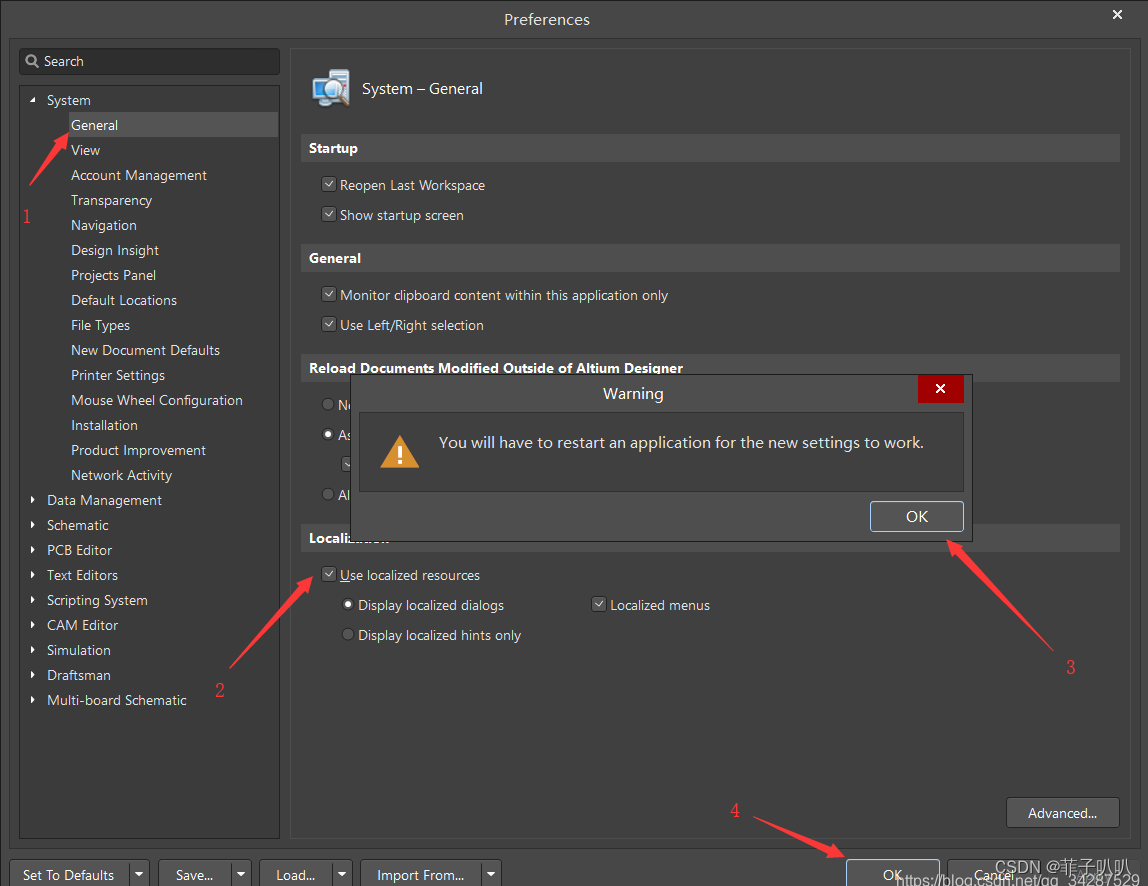This screenshot has width=1148, height=886.
Task: Click the Advanced... button
Action: 1062,813
